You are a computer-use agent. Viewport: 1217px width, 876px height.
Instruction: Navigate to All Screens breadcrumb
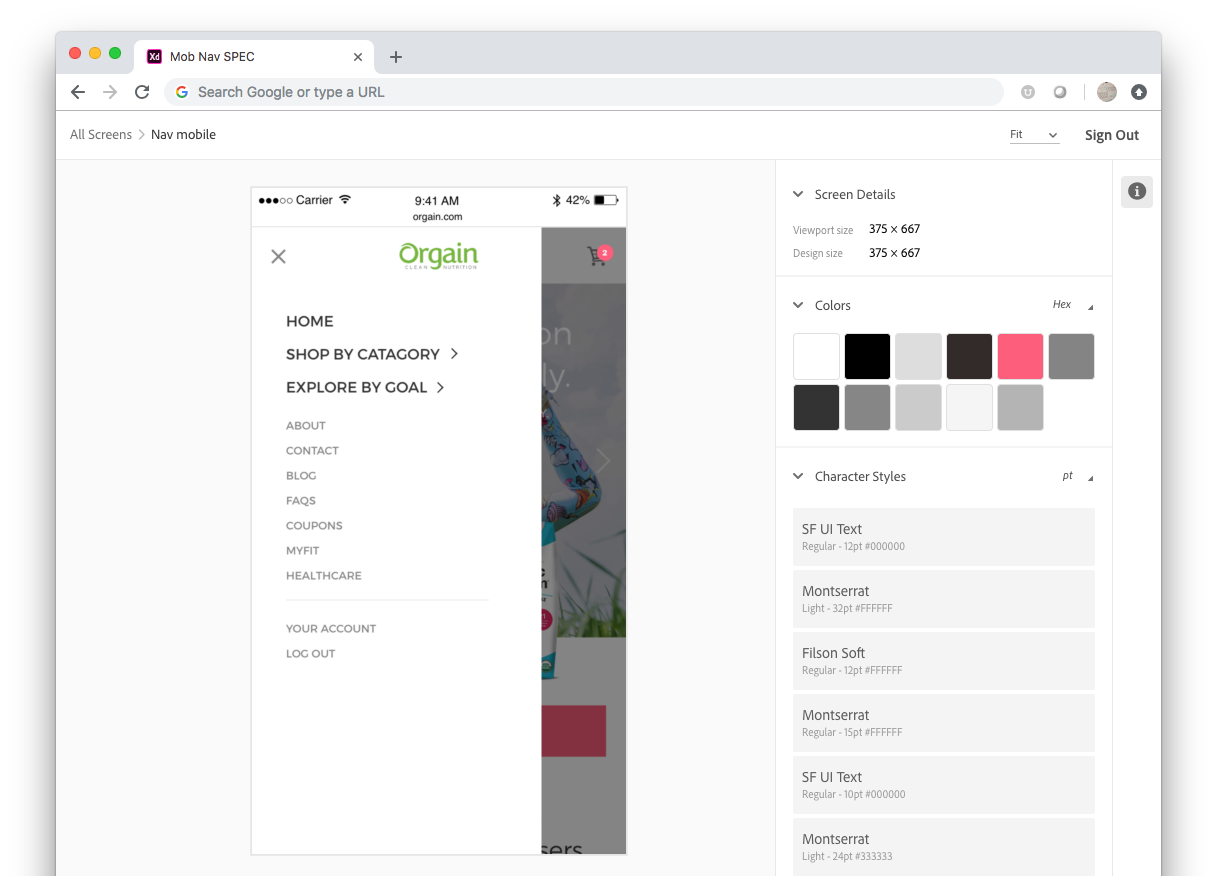coord(101,135)
